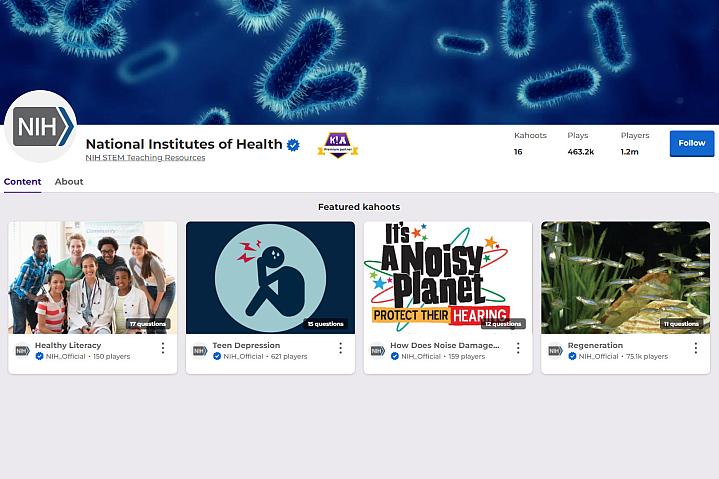
Task: Switch to the Content tab
Action: [x=22, y=182]
